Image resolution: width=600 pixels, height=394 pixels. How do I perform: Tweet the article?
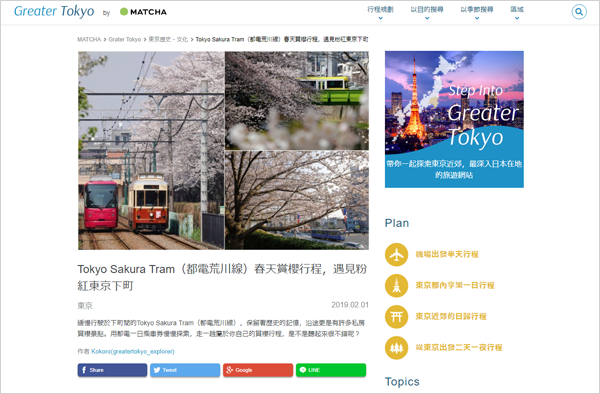[185, 370]
